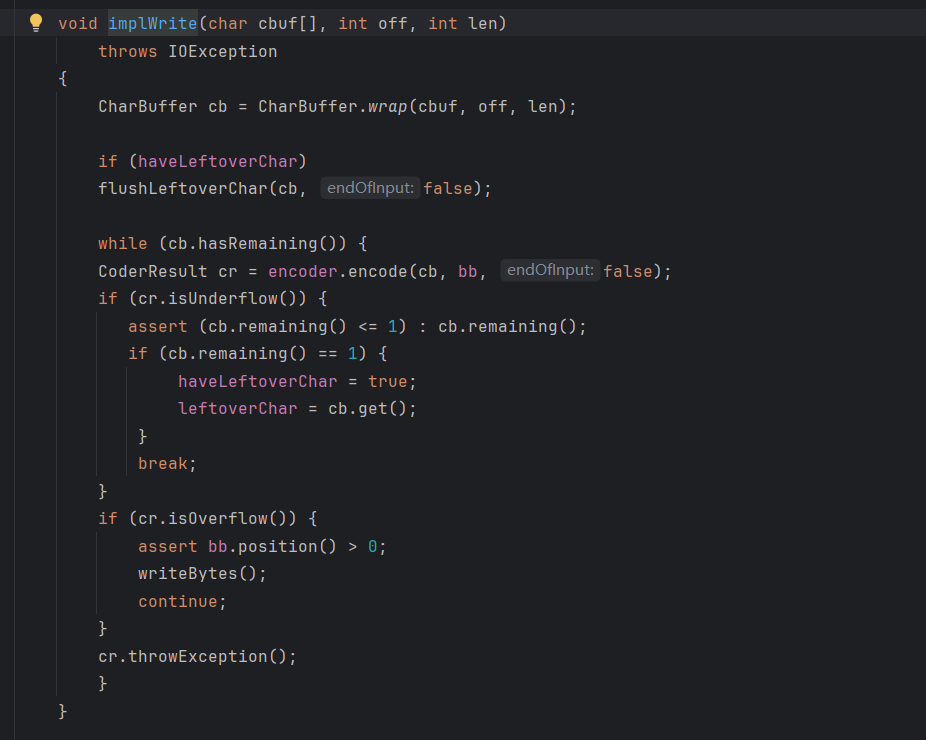Click the flushLeftoverChar method name
This screenshot has height=740, width=926.
coord(182,188)
